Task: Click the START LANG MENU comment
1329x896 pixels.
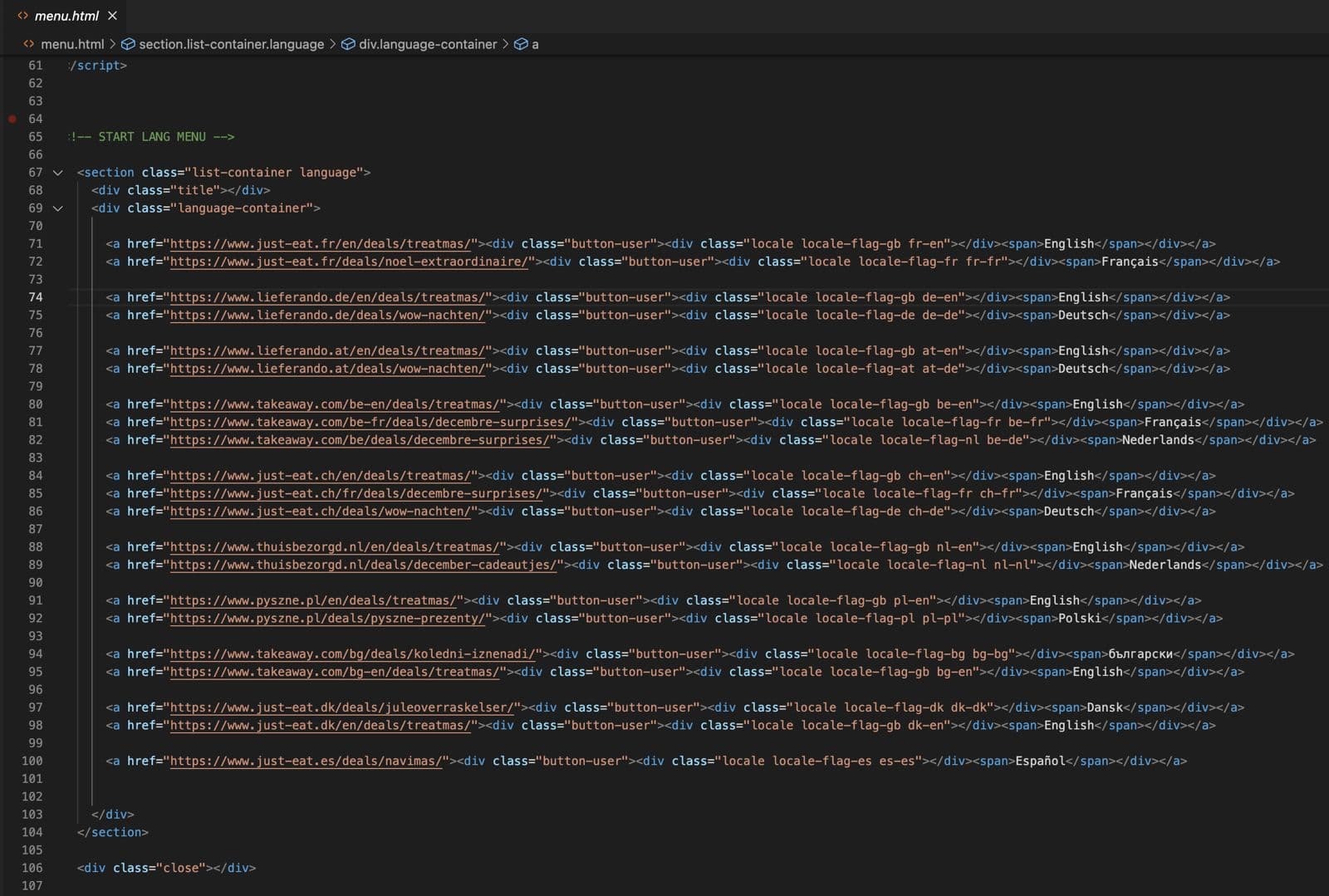Action: (x=152, y=137)
